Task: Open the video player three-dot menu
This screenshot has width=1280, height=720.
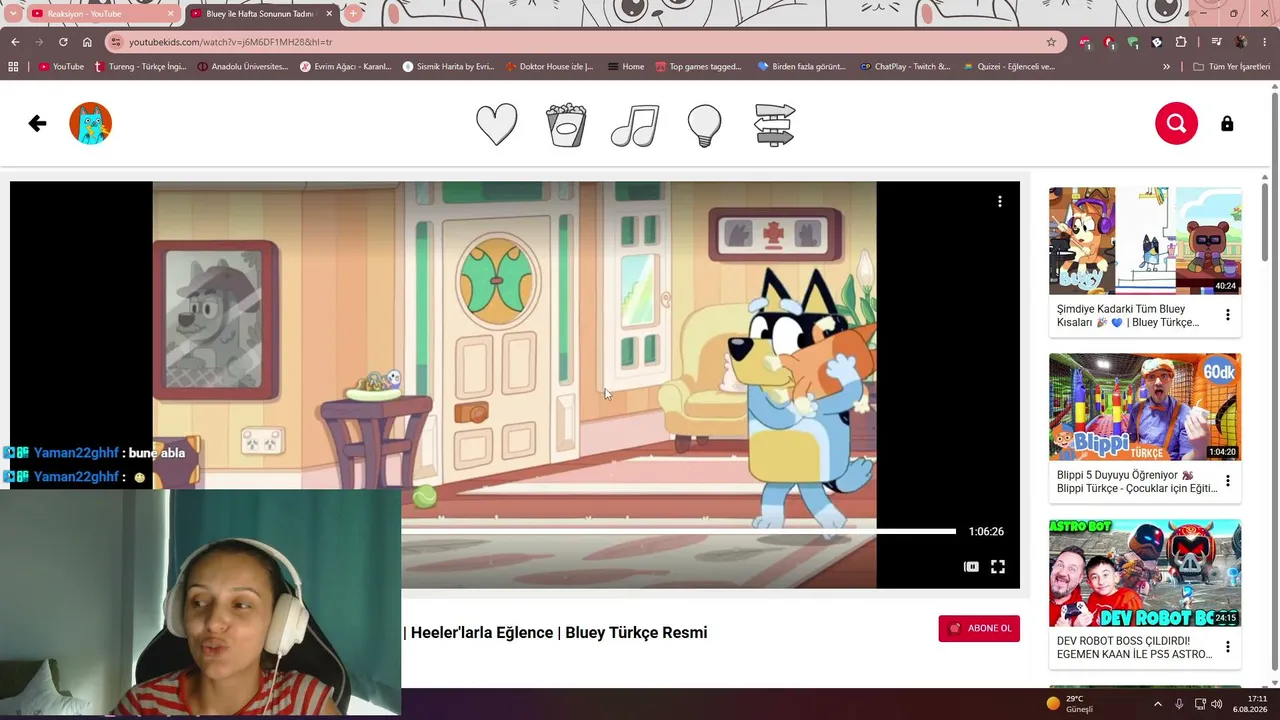Action: pos(999,201)
